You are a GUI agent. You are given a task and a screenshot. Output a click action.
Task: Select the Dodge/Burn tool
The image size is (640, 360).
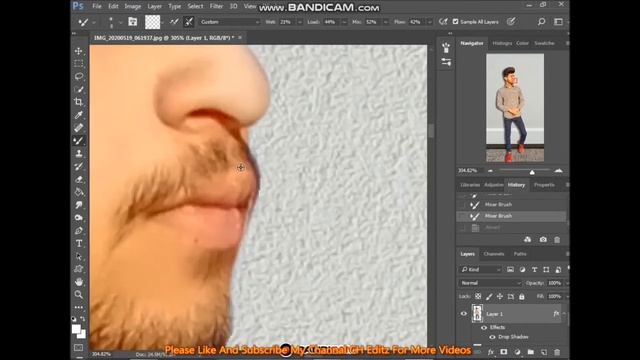tap(79, 218)
